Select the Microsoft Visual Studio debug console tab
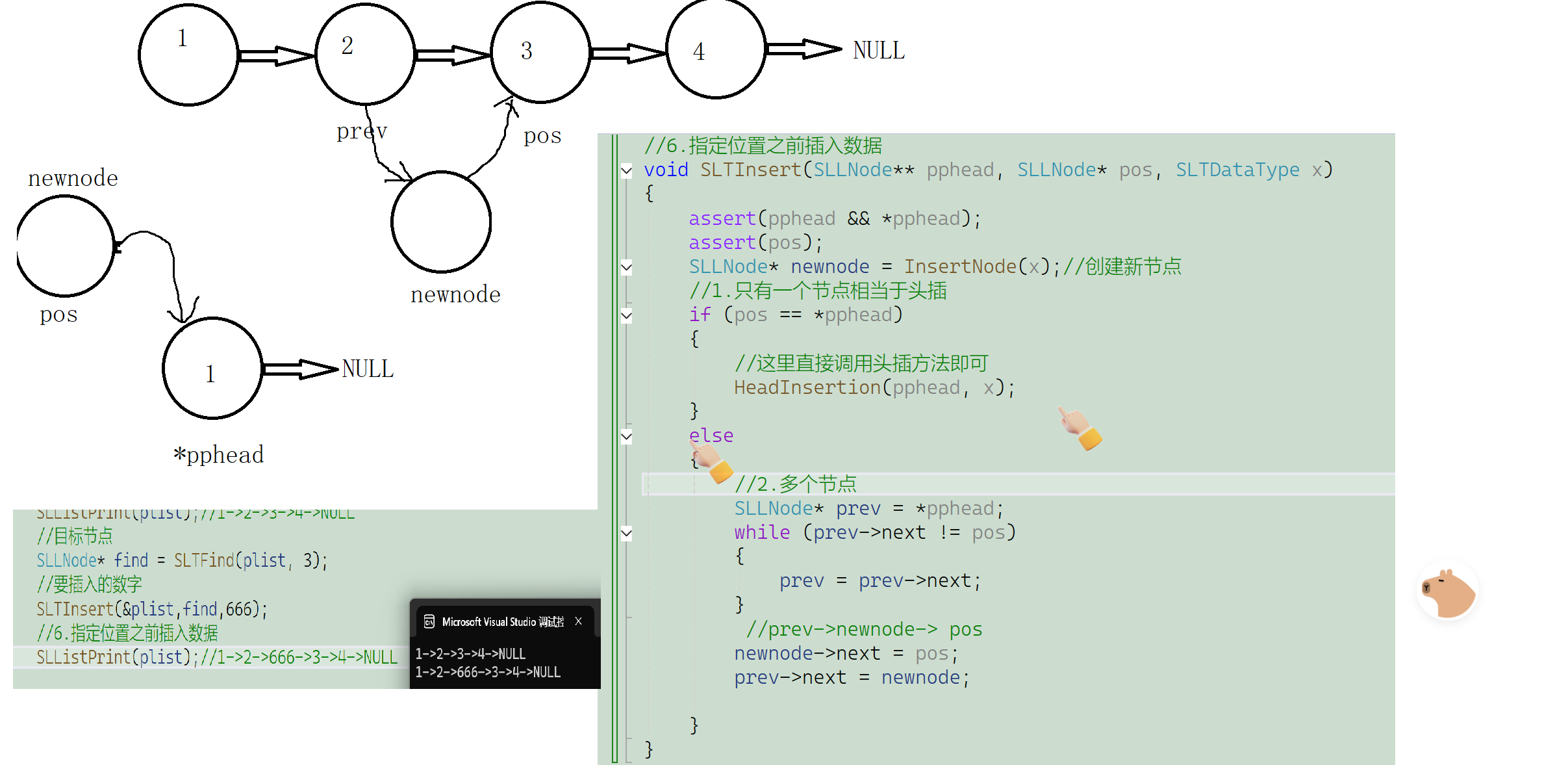This screenshot has width=1568, height=765. (502, 622)
